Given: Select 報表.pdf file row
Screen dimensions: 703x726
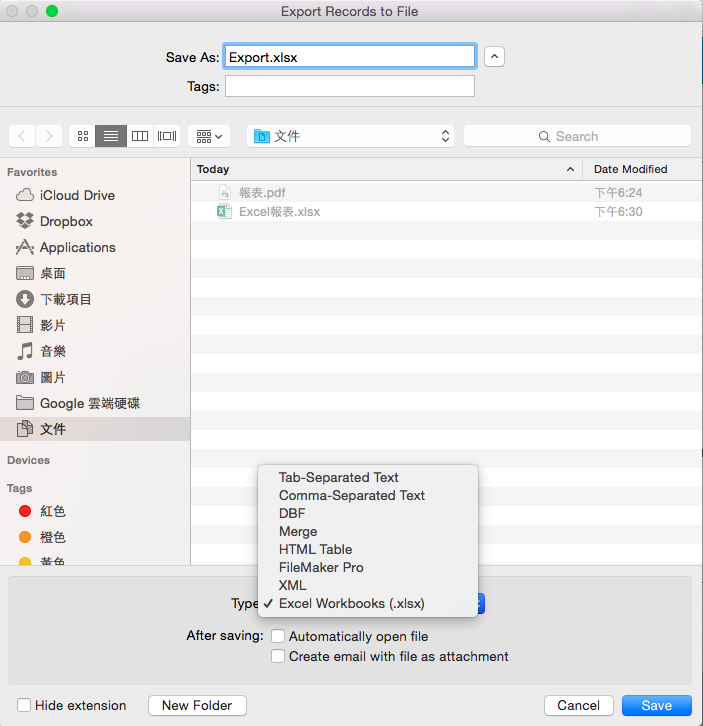Looking at the screenshot, I should click(x=446, y=193).
